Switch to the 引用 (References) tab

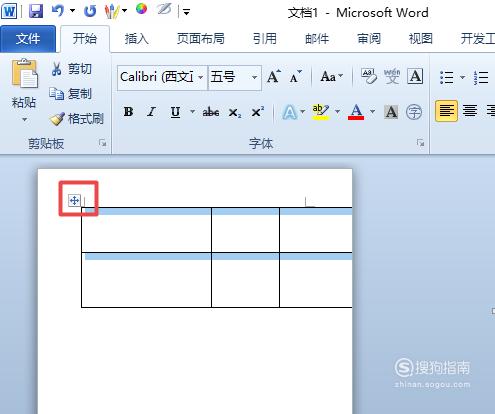pyautogui.click(x=265, y=39)
